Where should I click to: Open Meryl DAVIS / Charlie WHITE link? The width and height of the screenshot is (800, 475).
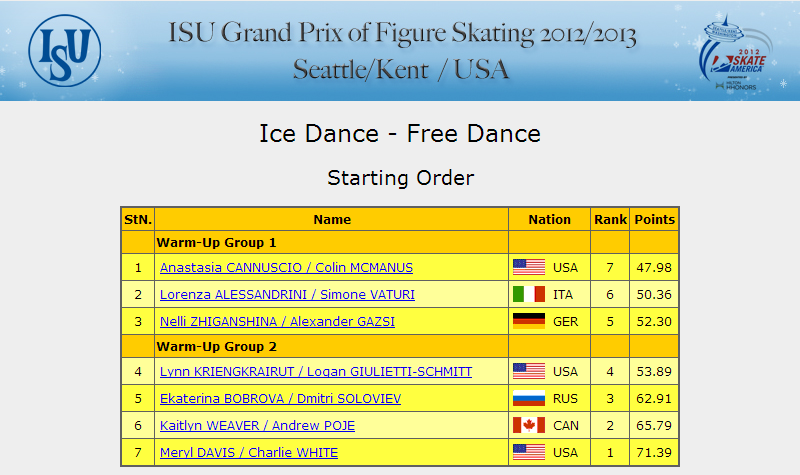249,453
